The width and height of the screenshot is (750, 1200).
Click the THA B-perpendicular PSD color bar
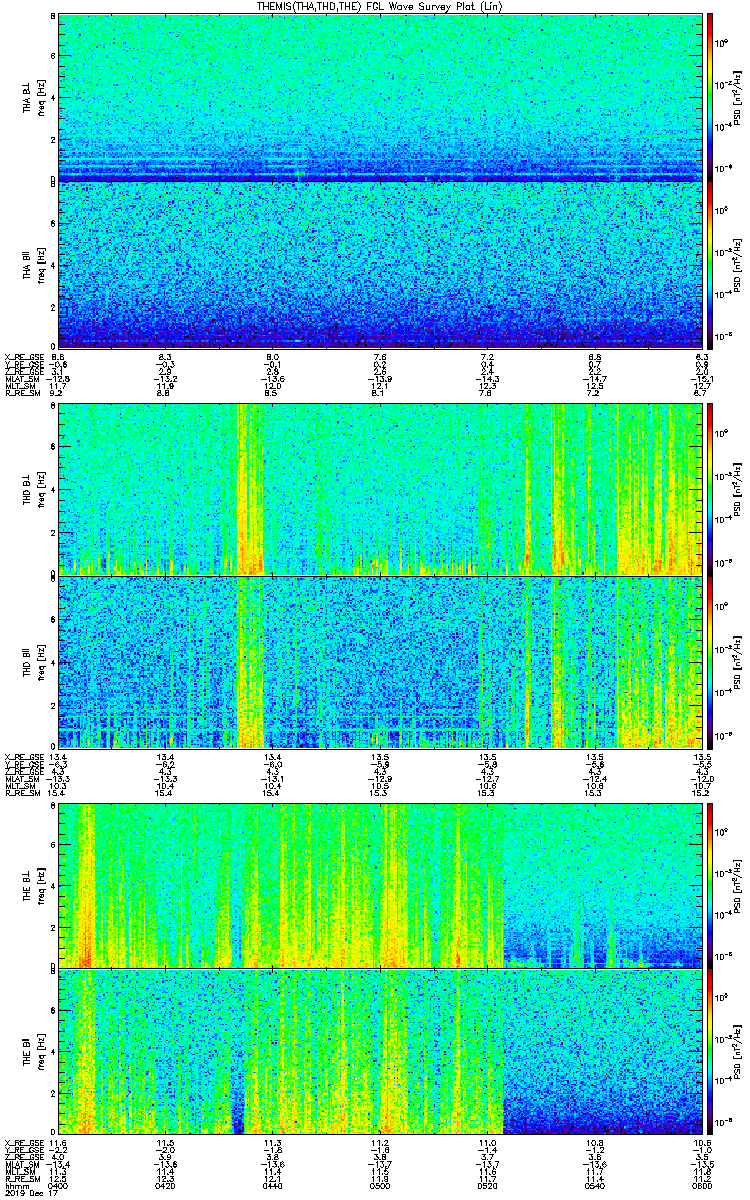pos(710,97)
